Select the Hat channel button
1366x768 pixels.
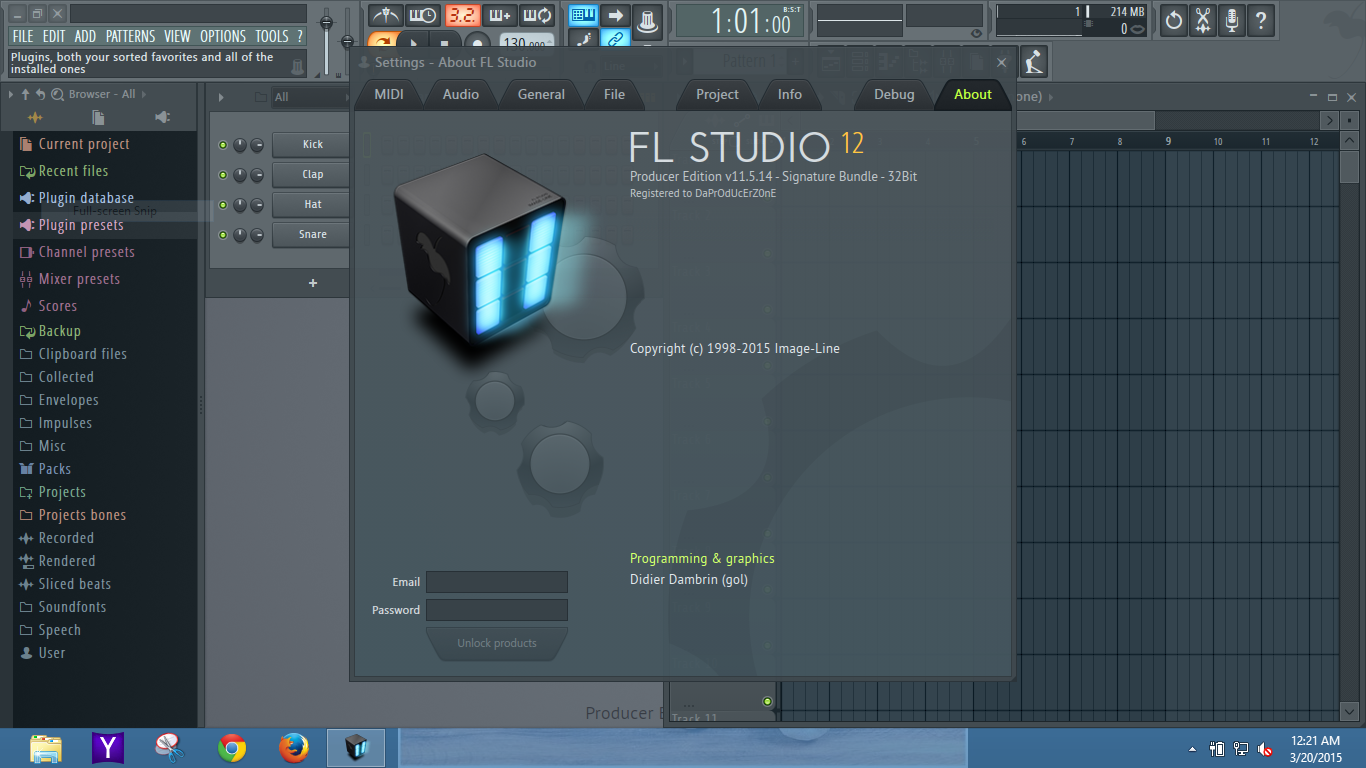point(313,204)
